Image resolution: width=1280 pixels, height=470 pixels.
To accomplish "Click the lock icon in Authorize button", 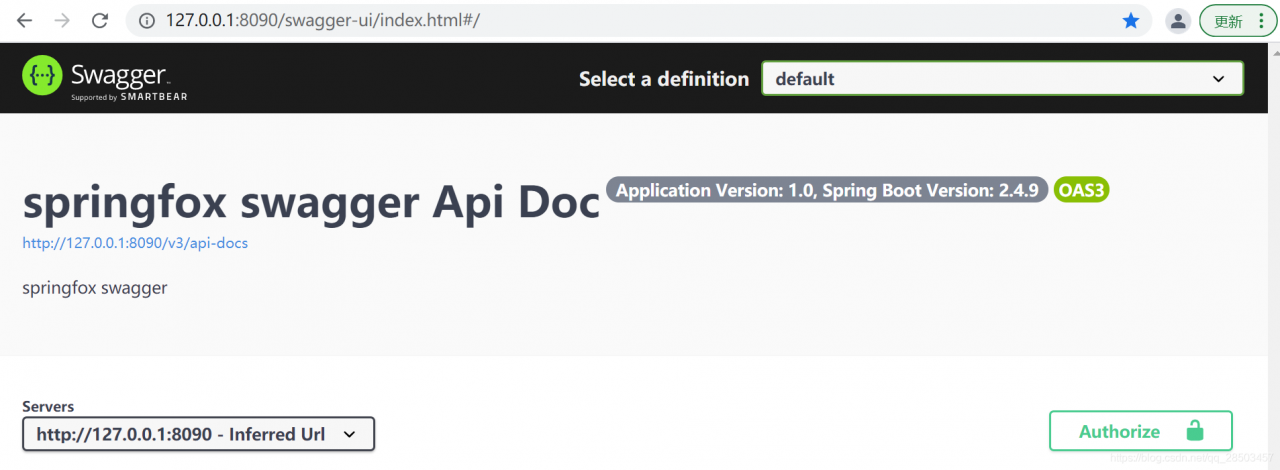I will [1194, 431].
